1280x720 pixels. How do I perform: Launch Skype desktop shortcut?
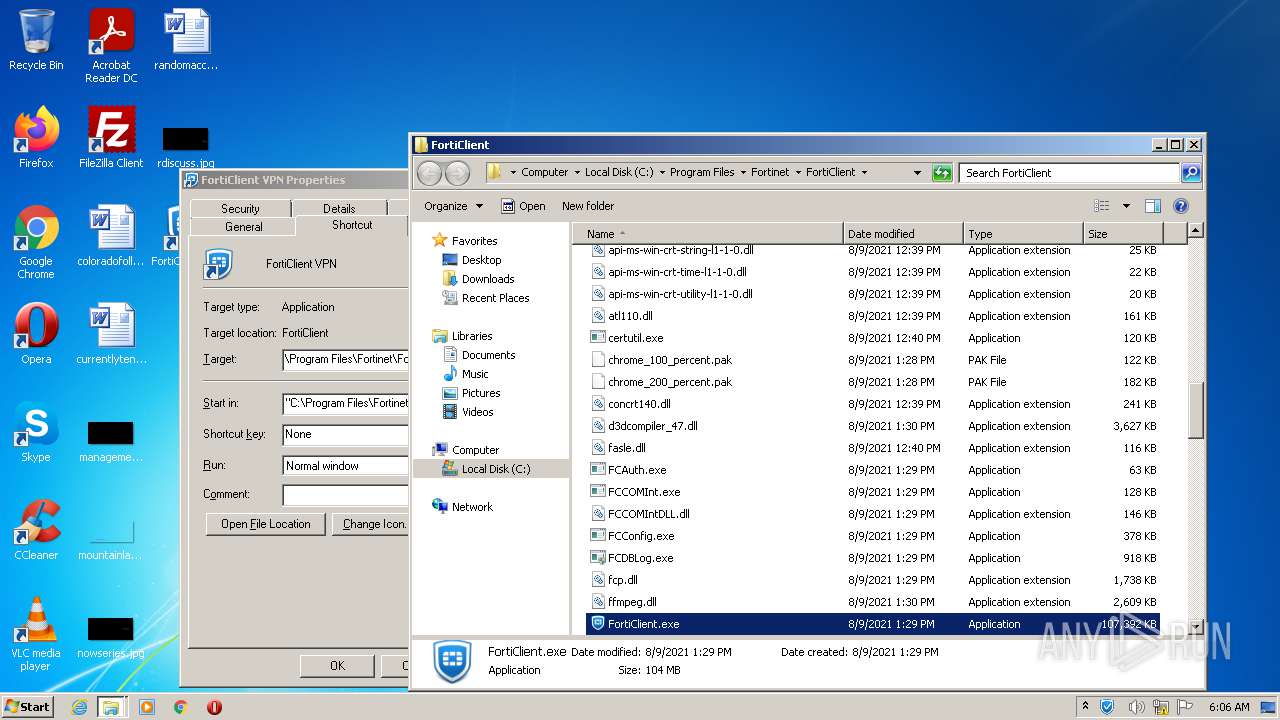click(36, 432)
